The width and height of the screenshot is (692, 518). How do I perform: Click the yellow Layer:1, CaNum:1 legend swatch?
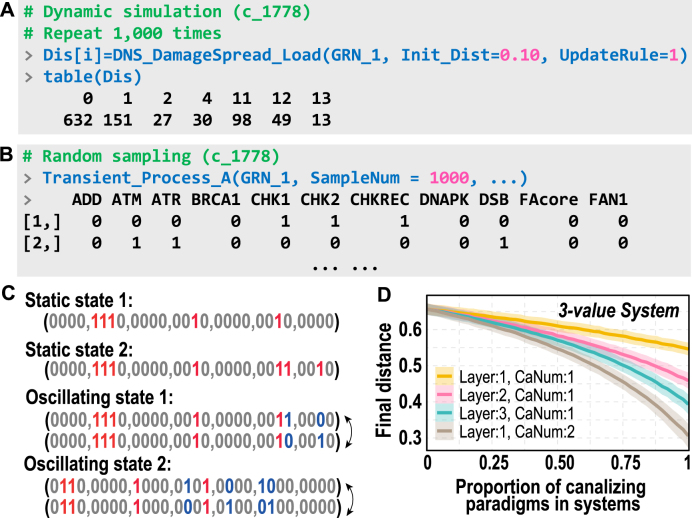pos(444,377)
